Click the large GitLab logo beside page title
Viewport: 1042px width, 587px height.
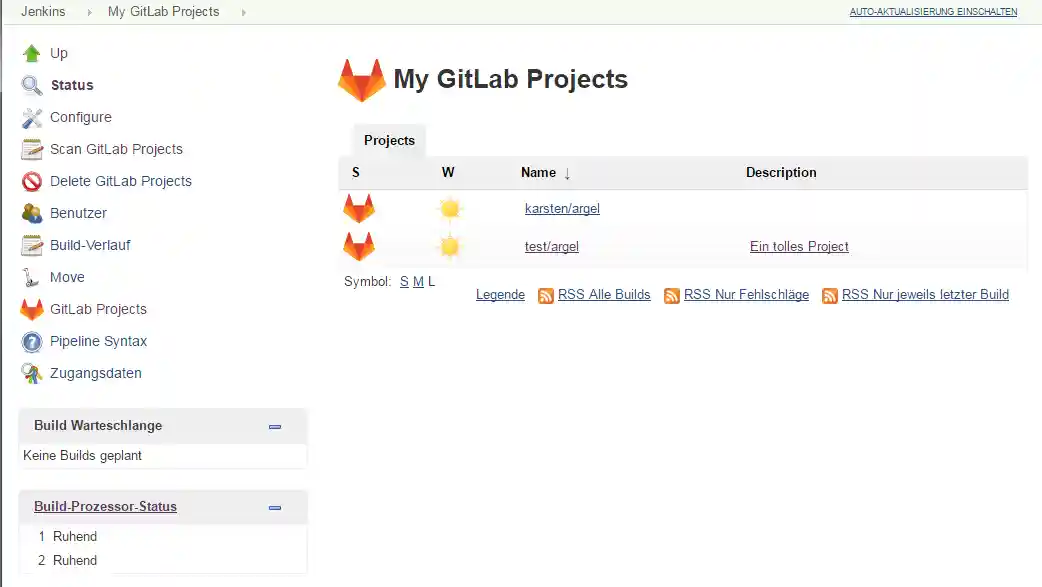pos(362,80)
